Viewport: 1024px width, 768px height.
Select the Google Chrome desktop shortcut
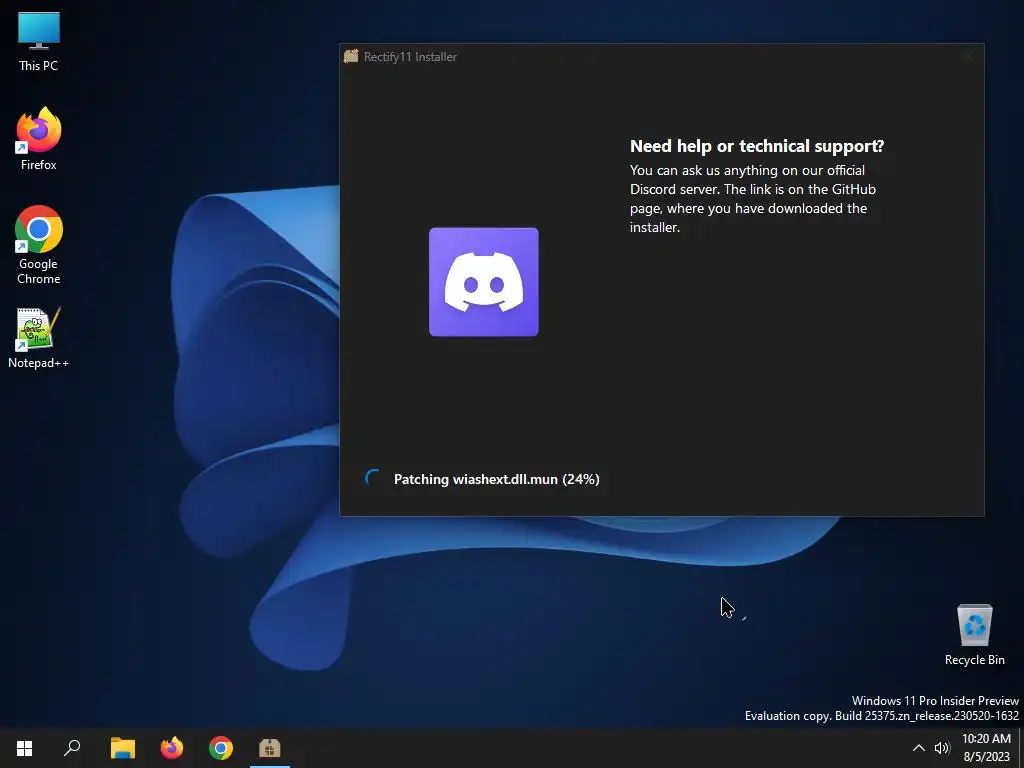tap(39, 245)
